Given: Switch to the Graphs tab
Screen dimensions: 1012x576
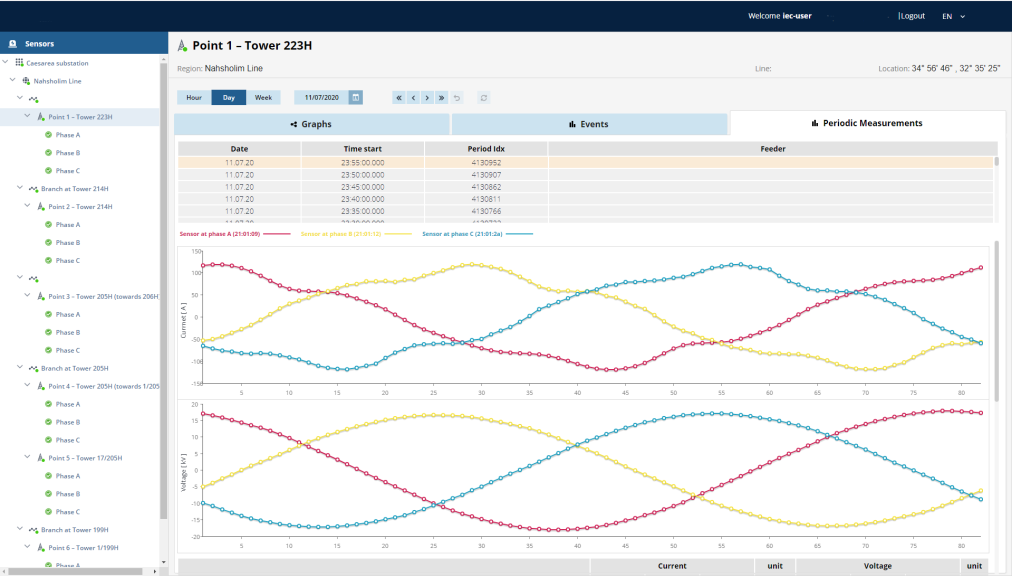Looking at the screenshot, I should click(x=311, y=124).
